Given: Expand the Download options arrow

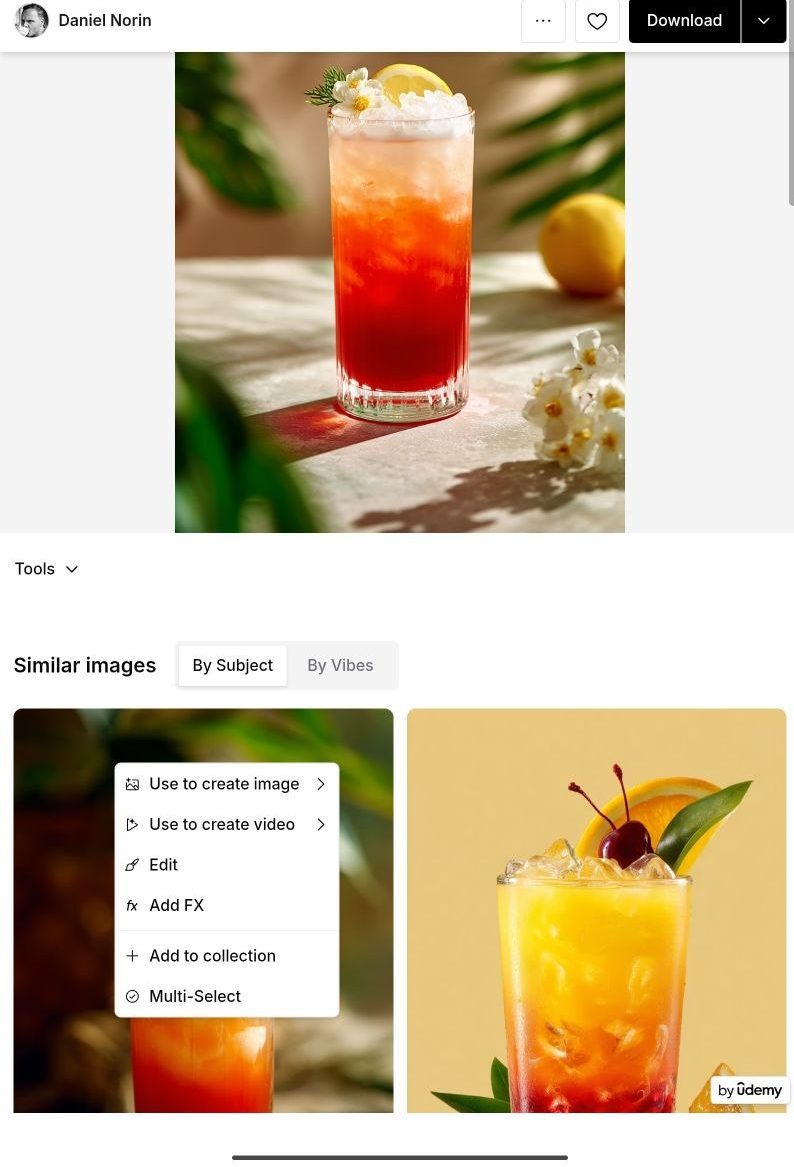Looking at the screenshot, I should 763,21.
